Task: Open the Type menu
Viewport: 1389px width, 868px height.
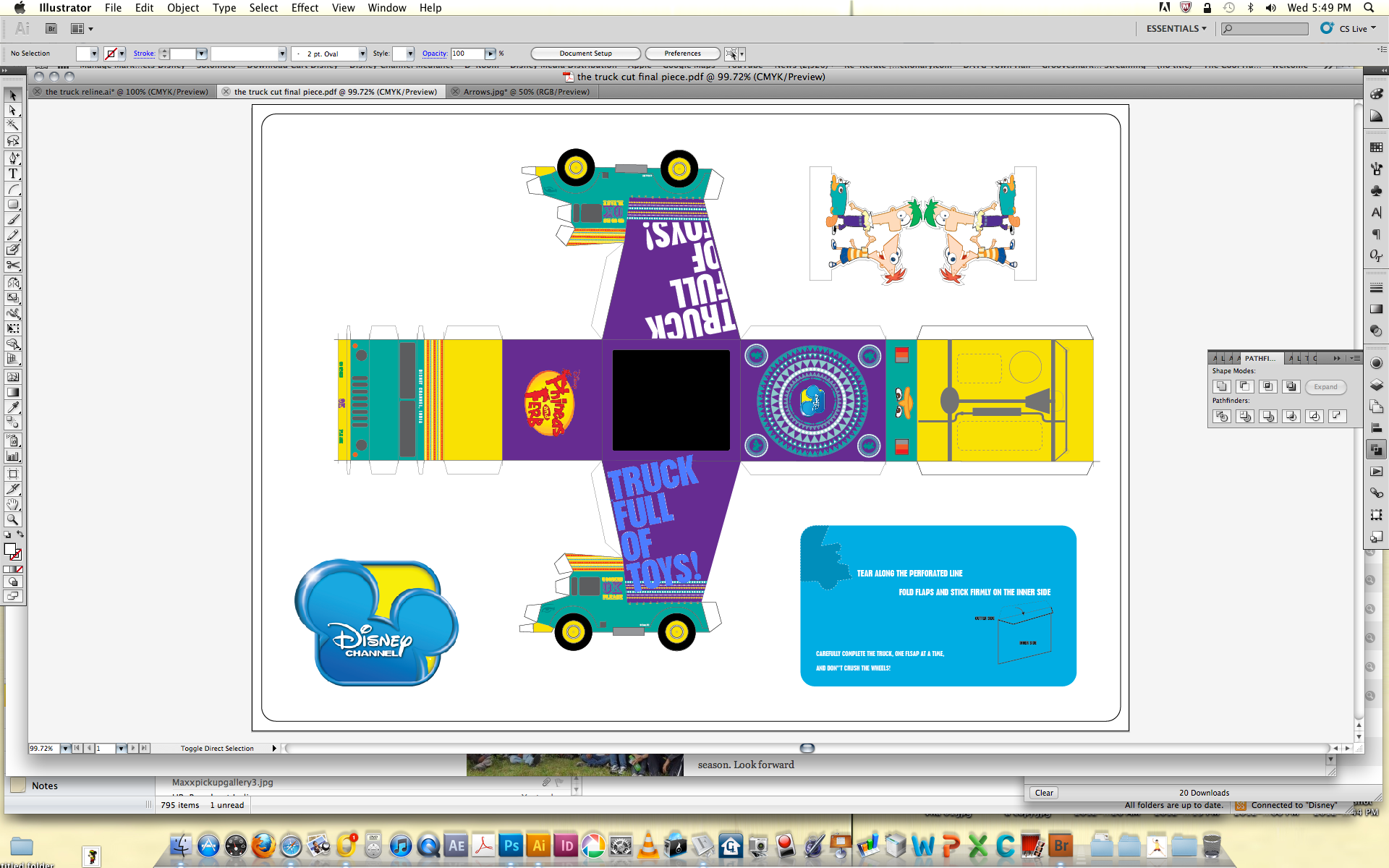Action: pyautogui.click(x=224, y=7)
